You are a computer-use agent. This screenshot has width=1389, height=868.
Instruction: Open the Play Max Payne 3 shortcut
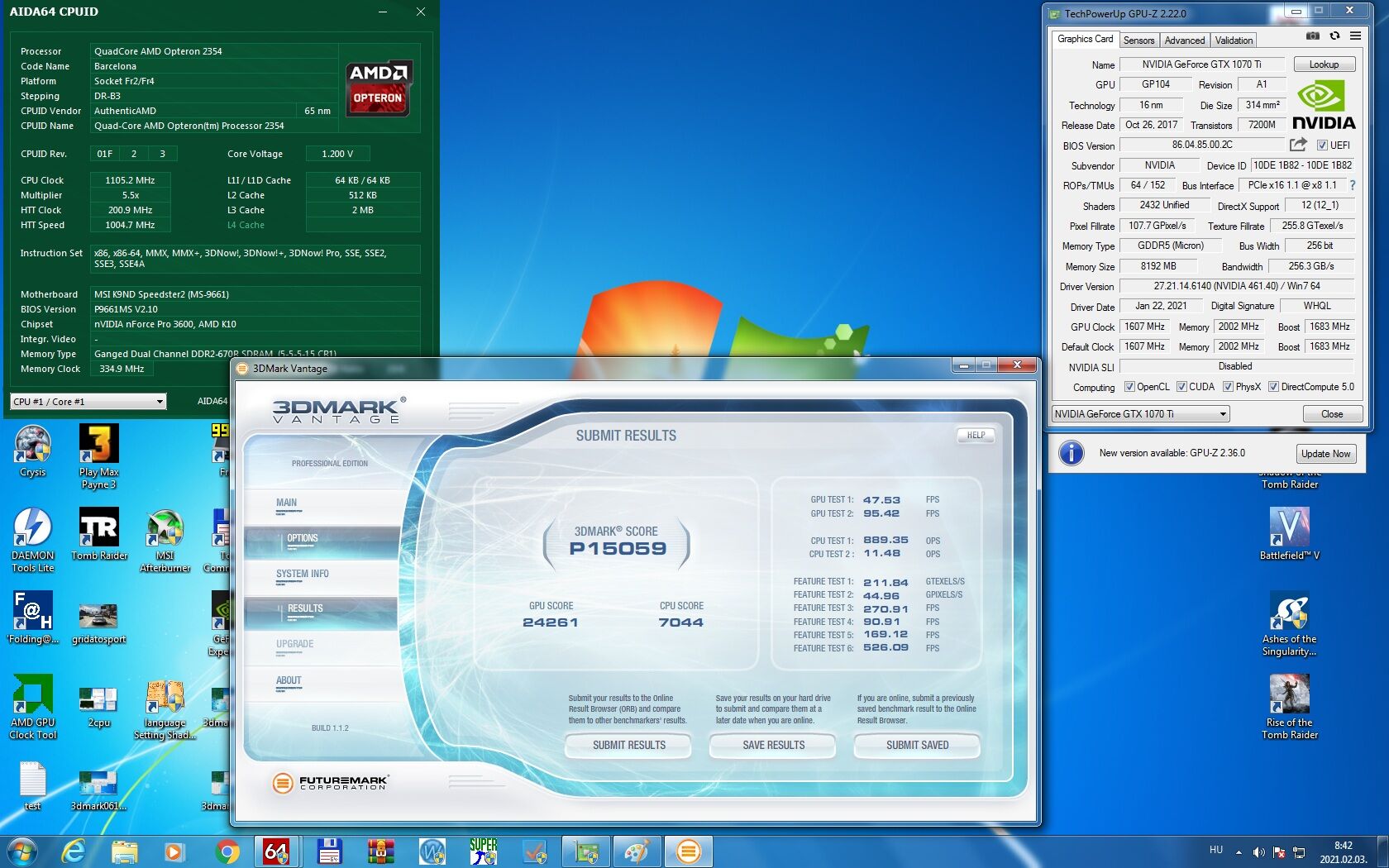coord(99,457)
